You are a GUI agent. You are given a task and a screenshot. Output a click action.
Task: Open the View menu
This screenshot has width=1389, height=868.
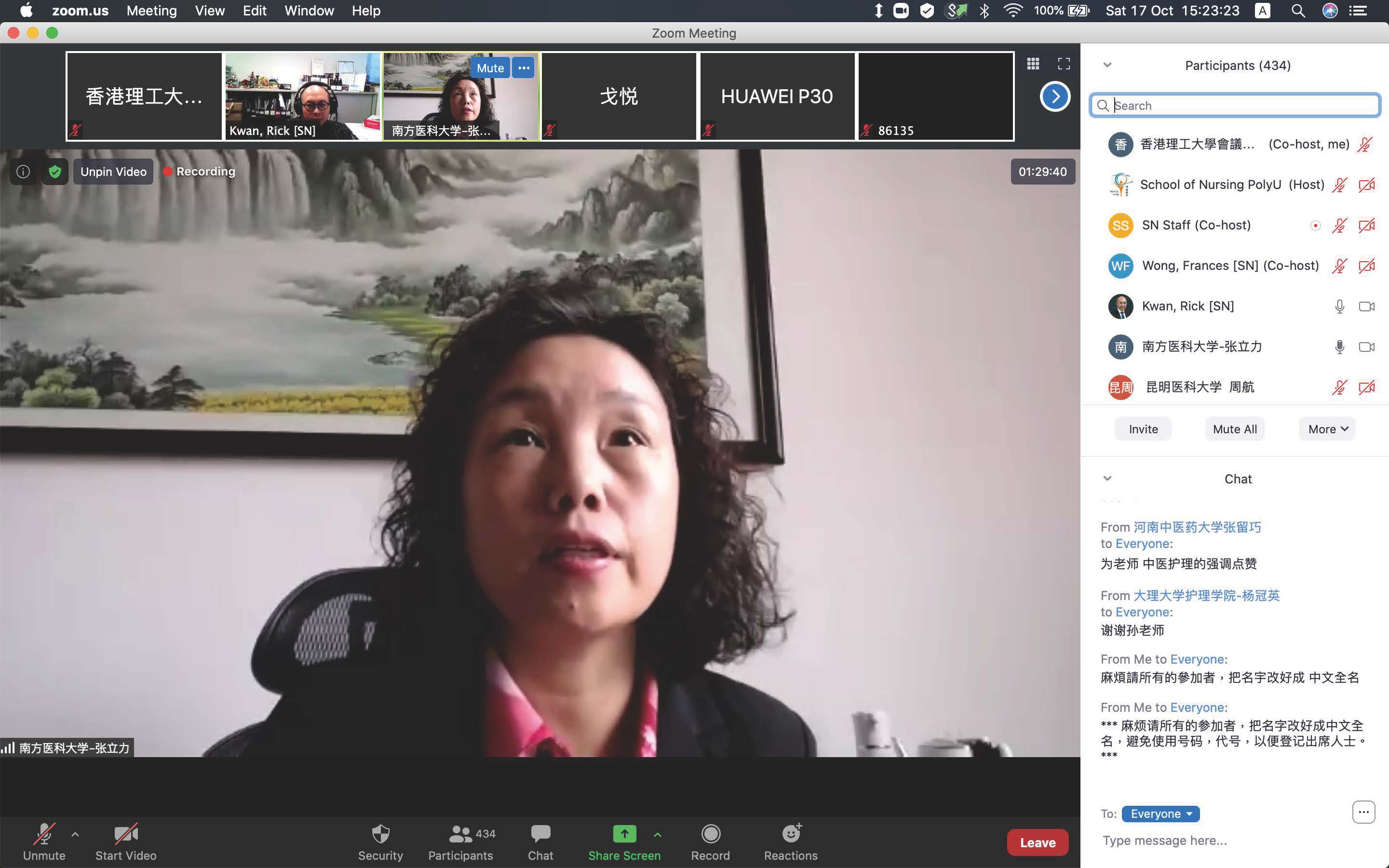point(210,11)
